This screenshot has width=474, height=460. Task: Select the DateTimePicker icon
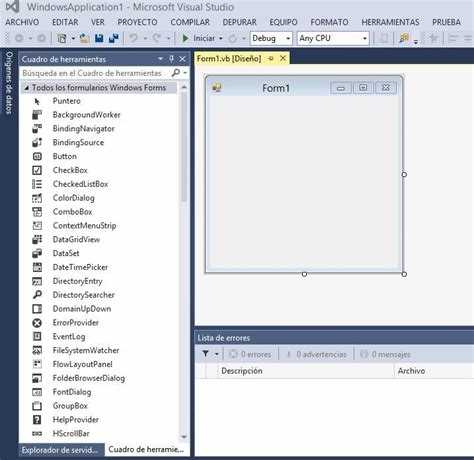(37, 267)
